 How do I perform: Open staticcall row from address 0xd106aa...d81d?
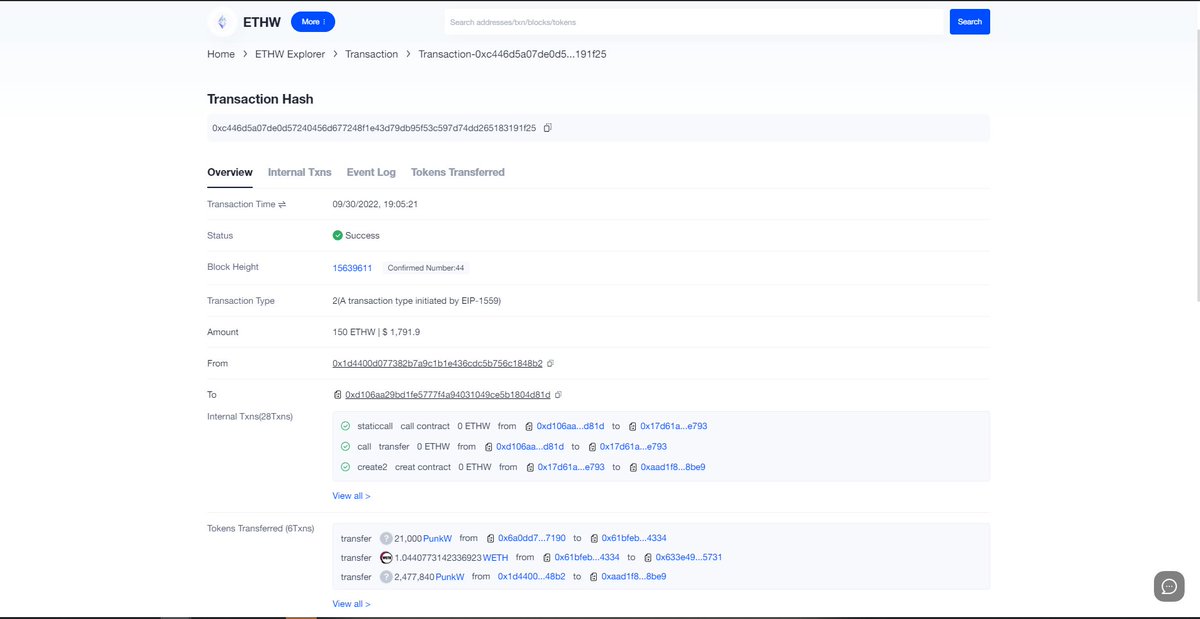tap(570, 426)
